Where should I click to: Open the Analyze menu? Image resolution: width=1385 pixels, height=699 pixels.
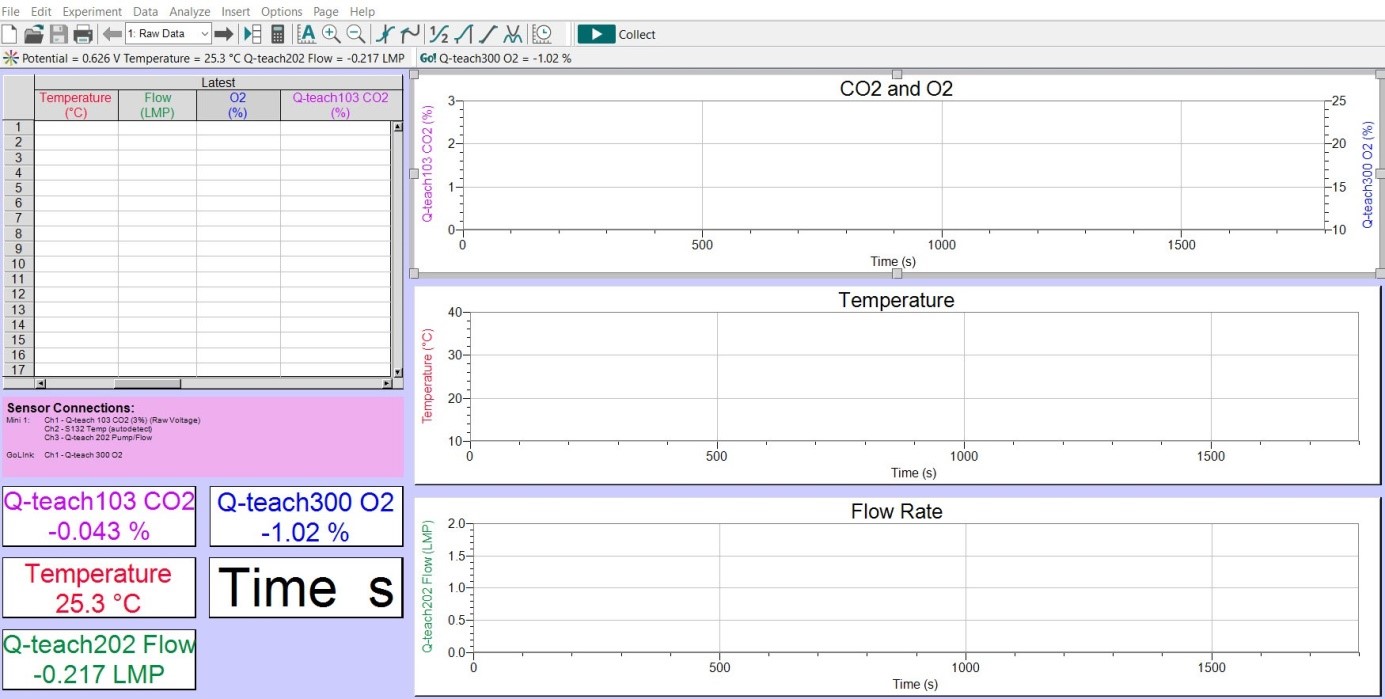(x=189, y=11)
